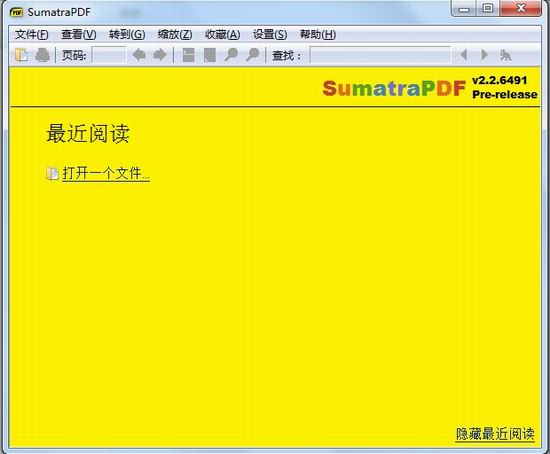The width and height of the screenshot is (550, 454).
Task: Open the 查看(V) menu
Action: tap(79, 34)
